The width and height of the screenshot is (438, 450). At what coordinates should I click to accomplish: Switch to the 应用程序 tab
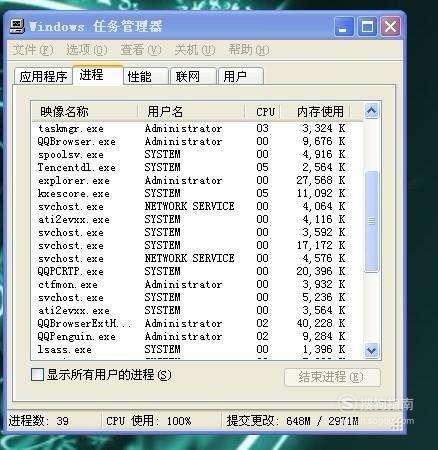pyautogui.click(x=43, y=77)
